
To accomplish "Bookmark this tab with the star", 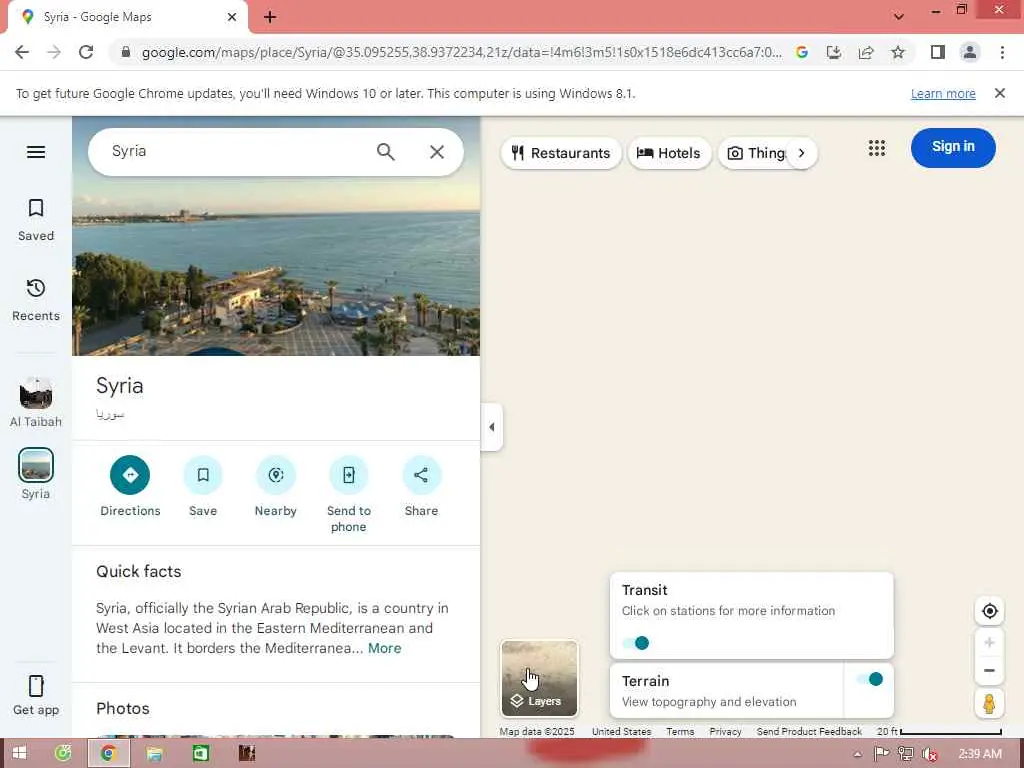I will (898, 52).
